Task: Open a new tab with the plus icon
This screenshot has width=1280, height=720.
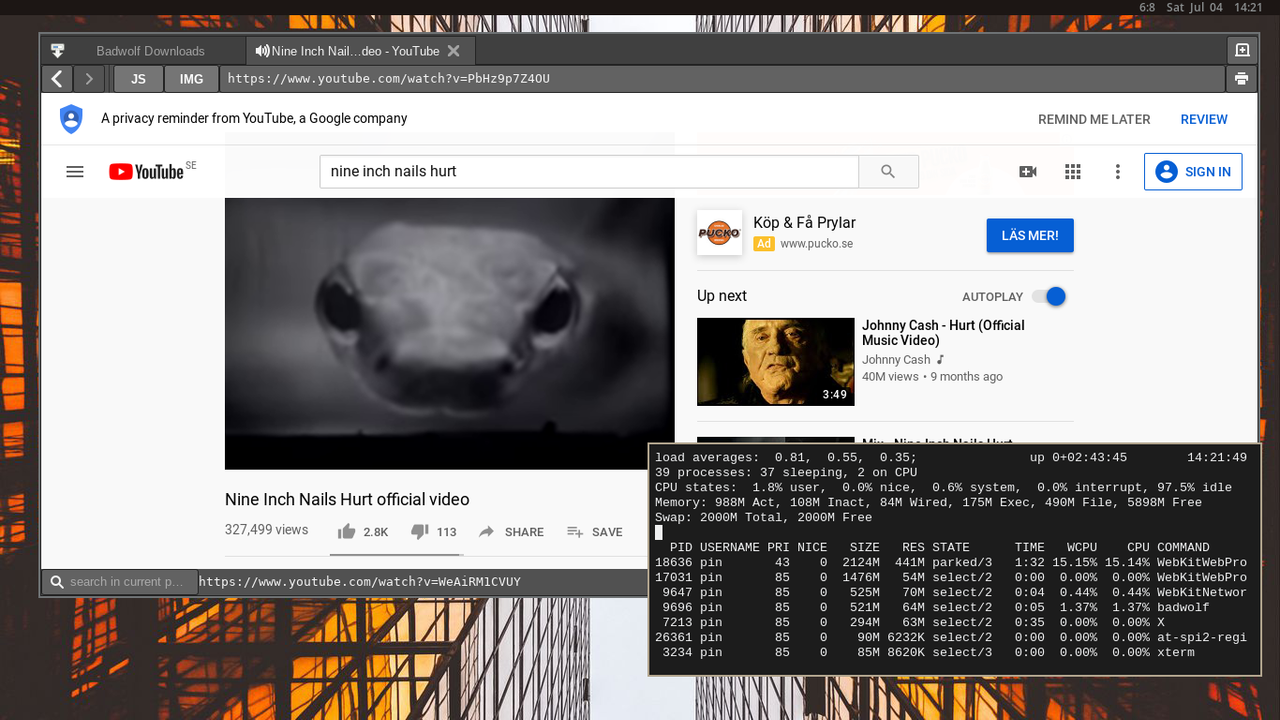Action: pyautogui.click(x=1241, y=50)
